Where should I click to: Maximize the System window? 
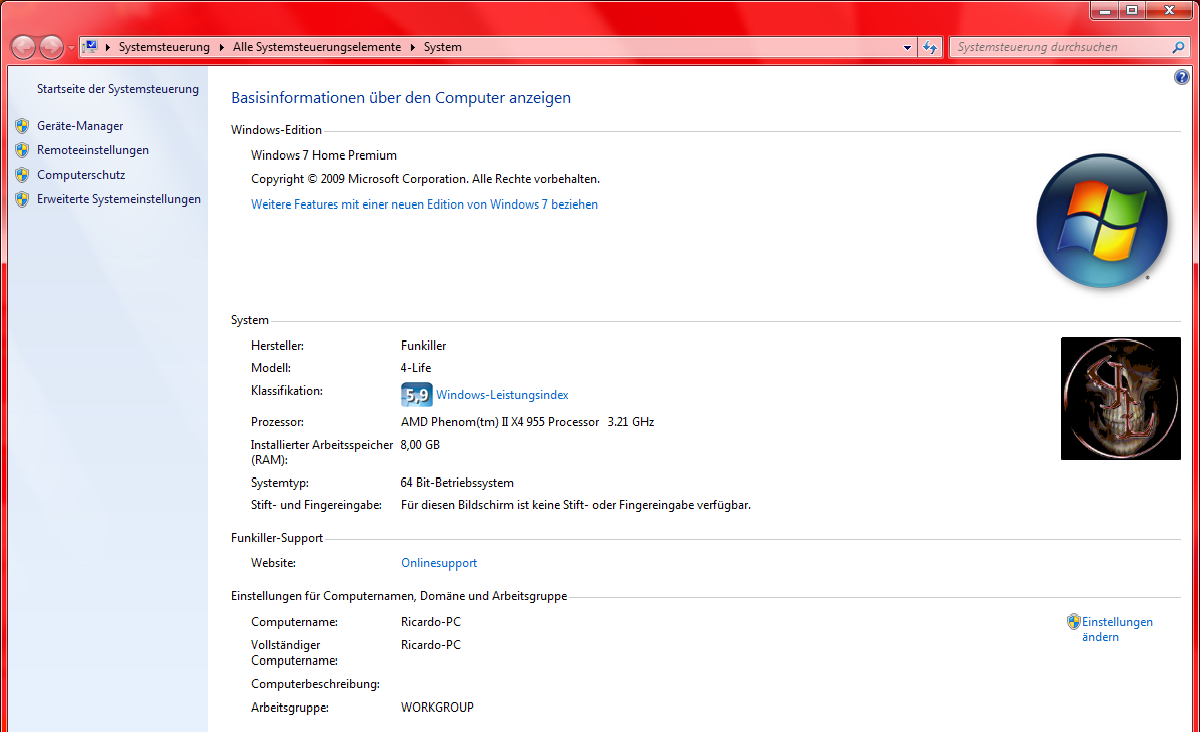click(x=1131, y=10)
